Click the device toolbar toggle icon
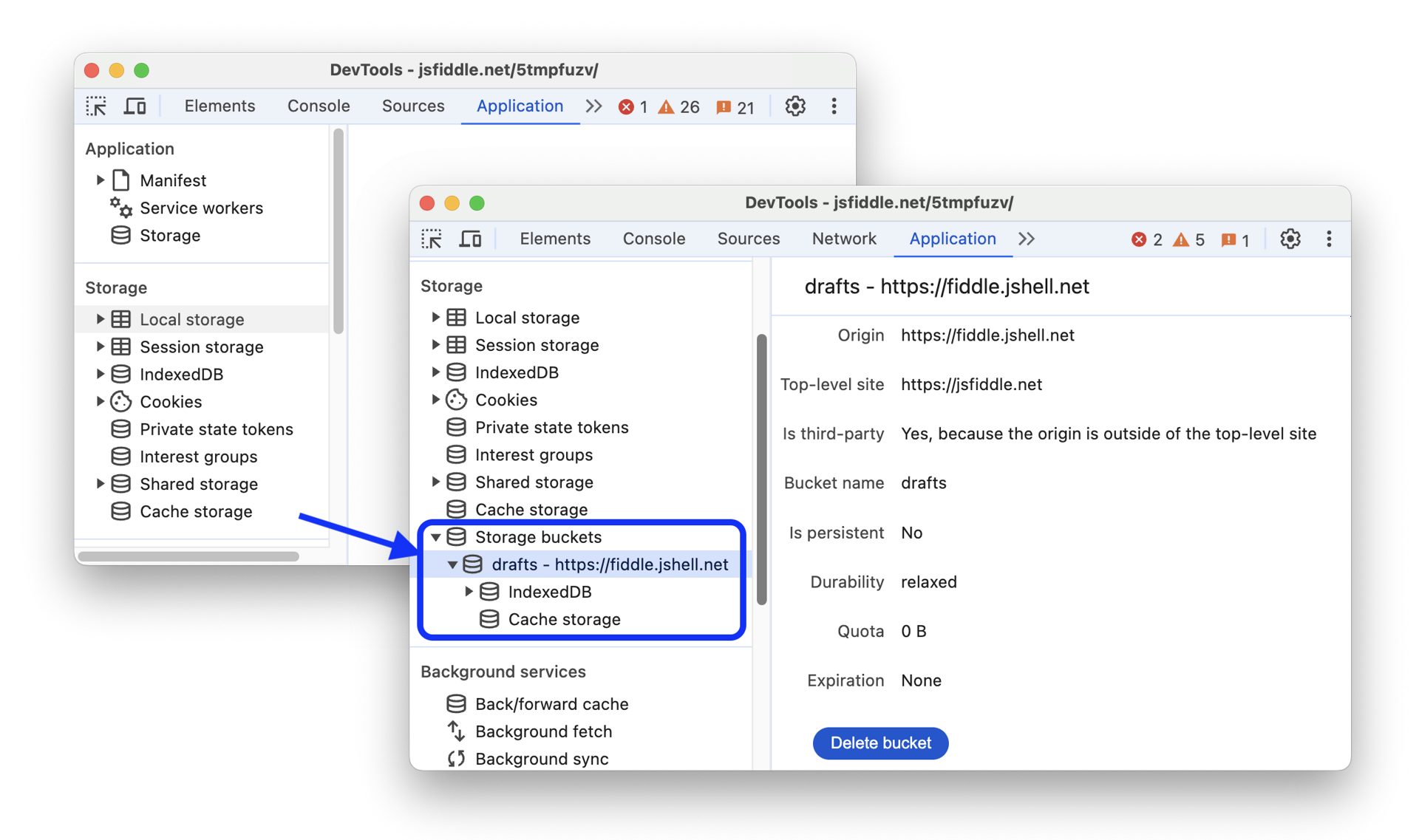Image resolution: width=1419 pixels, height=840 pixels. click(470, 238)
